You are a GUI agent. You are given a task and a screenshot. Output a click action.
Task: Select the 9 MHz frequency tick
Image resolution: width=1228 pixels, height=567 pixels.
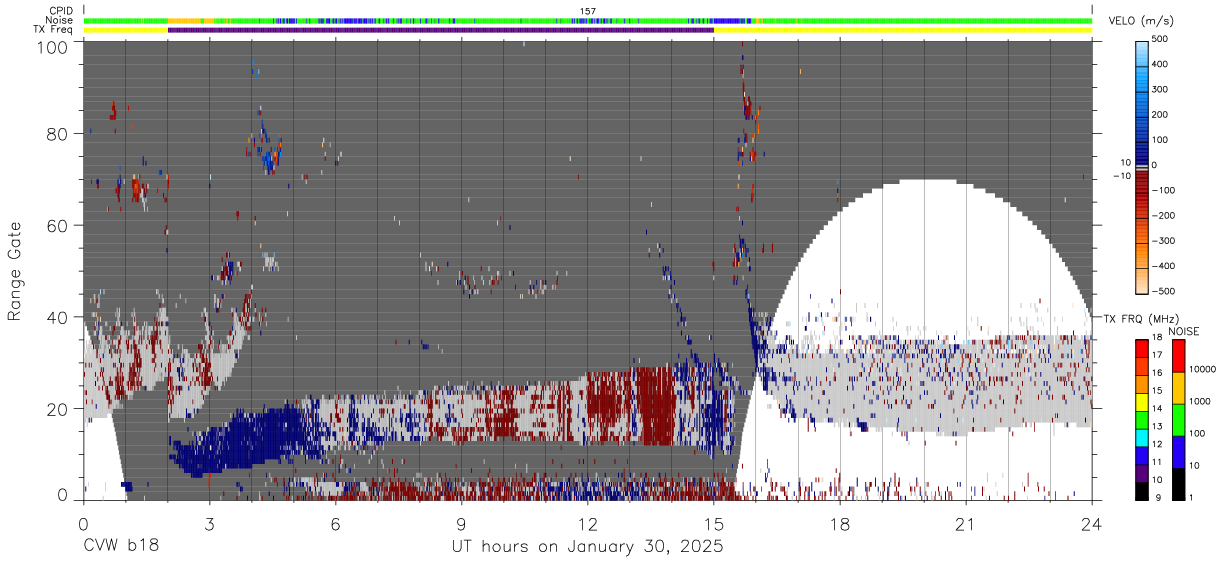[1159, 499]
